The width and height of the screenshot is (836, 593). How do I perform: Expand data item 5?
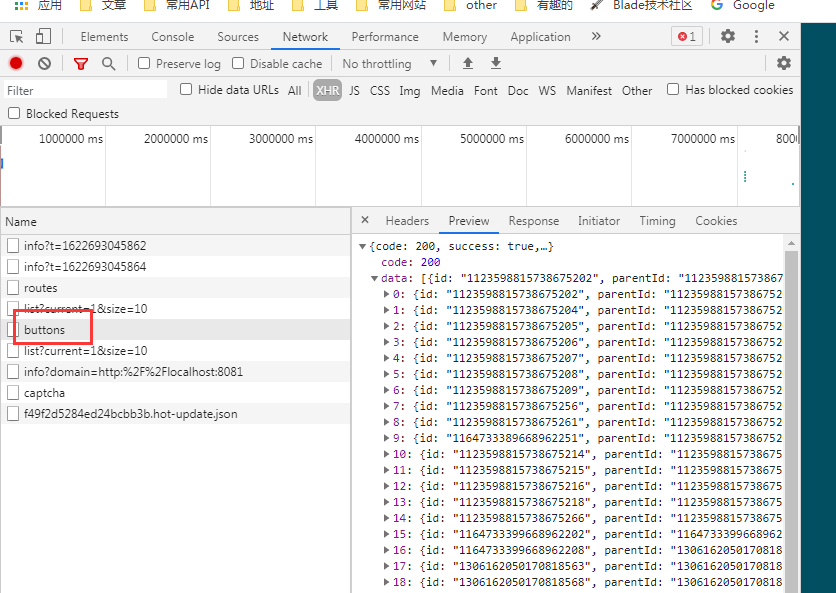point(387,374)
